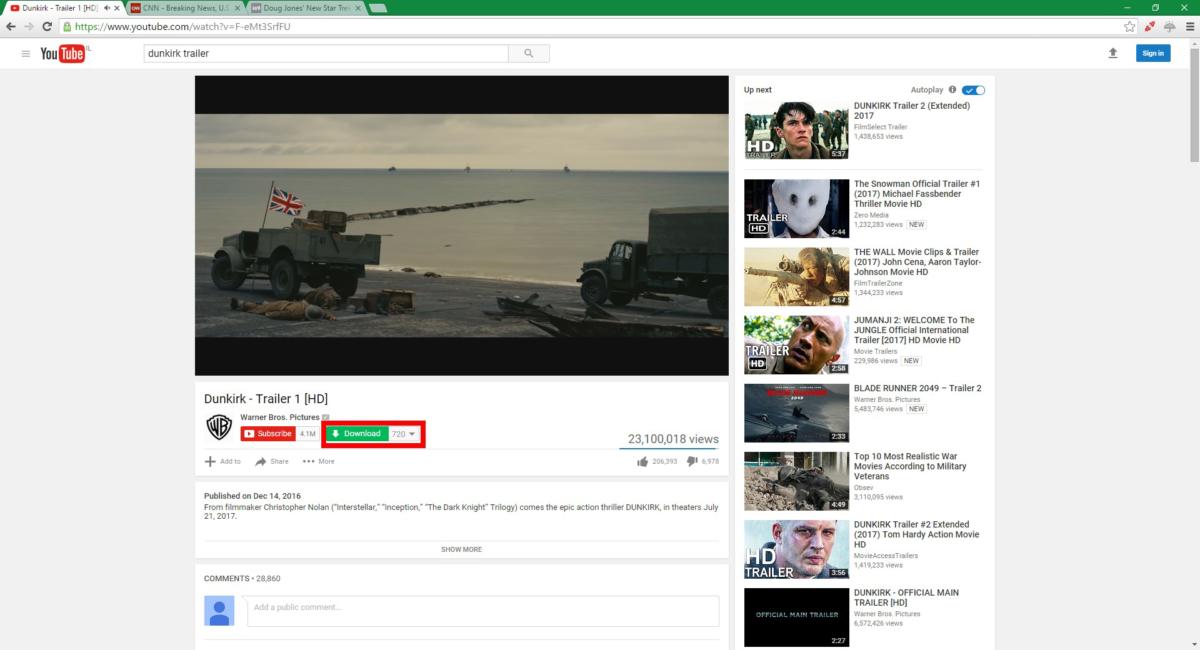
Task: Click 'Published on Dec 14, 2016' text
Action: (x=252, y=496)
